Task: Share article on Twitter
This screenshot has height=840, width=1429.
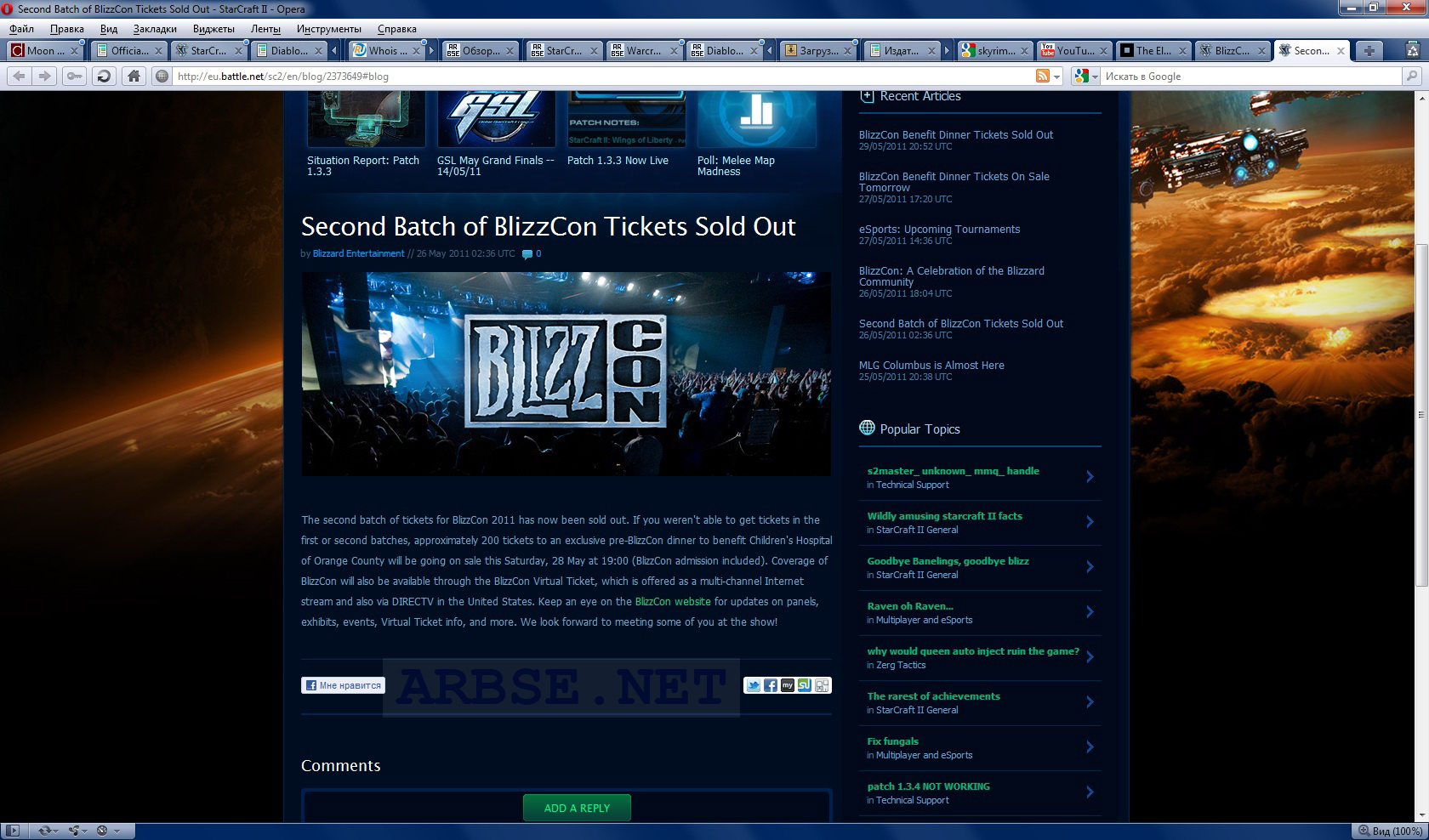Action: (753, 685)
